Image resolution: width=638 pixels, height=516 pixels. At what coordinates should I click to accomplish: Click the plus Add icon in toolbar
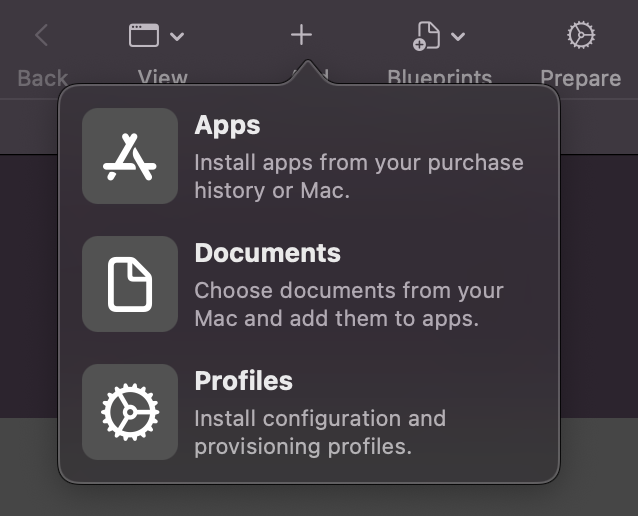(x=301, y=36)
